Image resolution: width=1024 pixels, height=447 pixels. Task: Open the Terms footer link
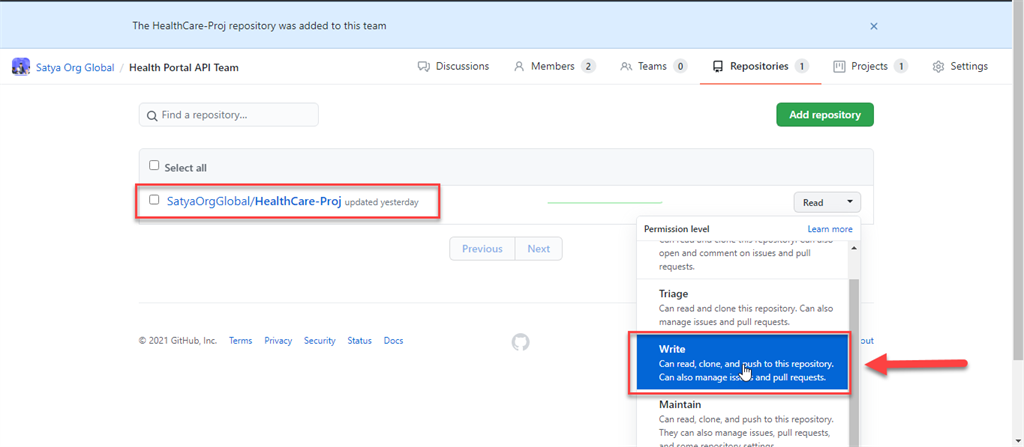[x=240, y=340]
